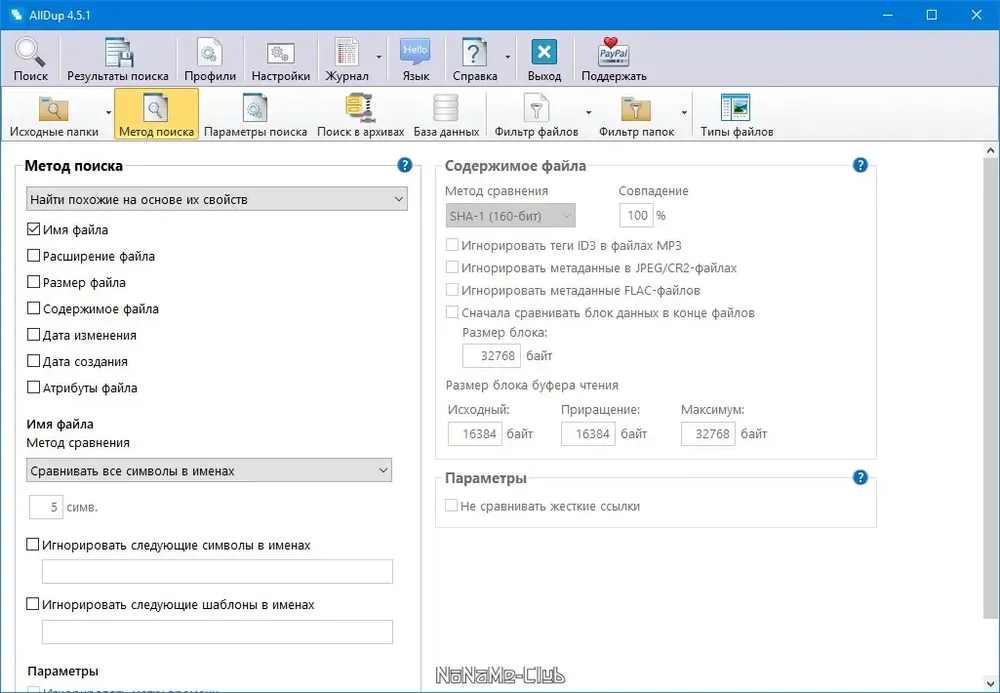The height and width of the screenshot is (693, 1000).
Task: Open the Типы файлов section
Action: (737, 114)
